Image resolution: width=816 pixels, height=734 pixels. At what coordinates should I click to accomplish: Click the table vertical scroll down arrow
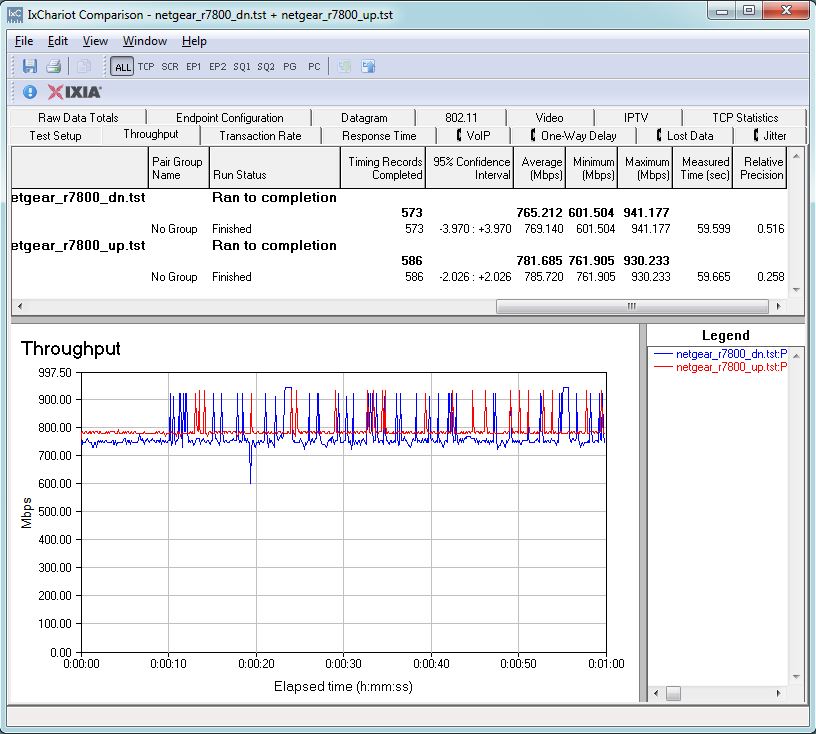click(796, 290)
